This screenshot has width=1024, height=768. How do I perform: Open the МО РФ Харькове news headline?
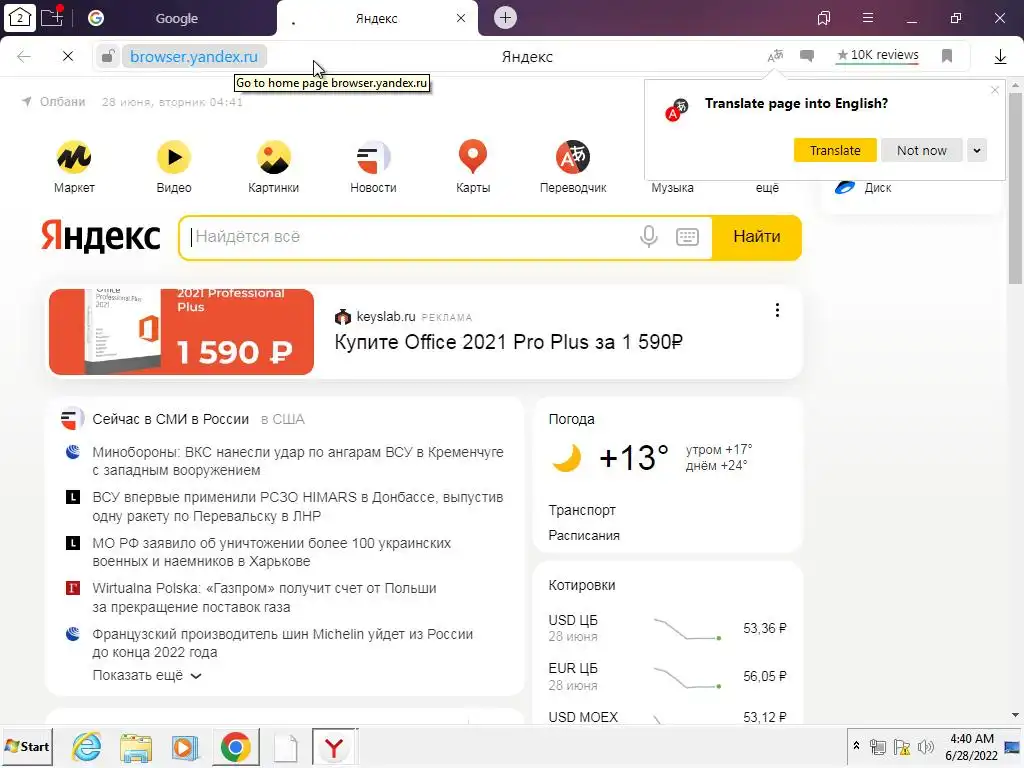272,552
